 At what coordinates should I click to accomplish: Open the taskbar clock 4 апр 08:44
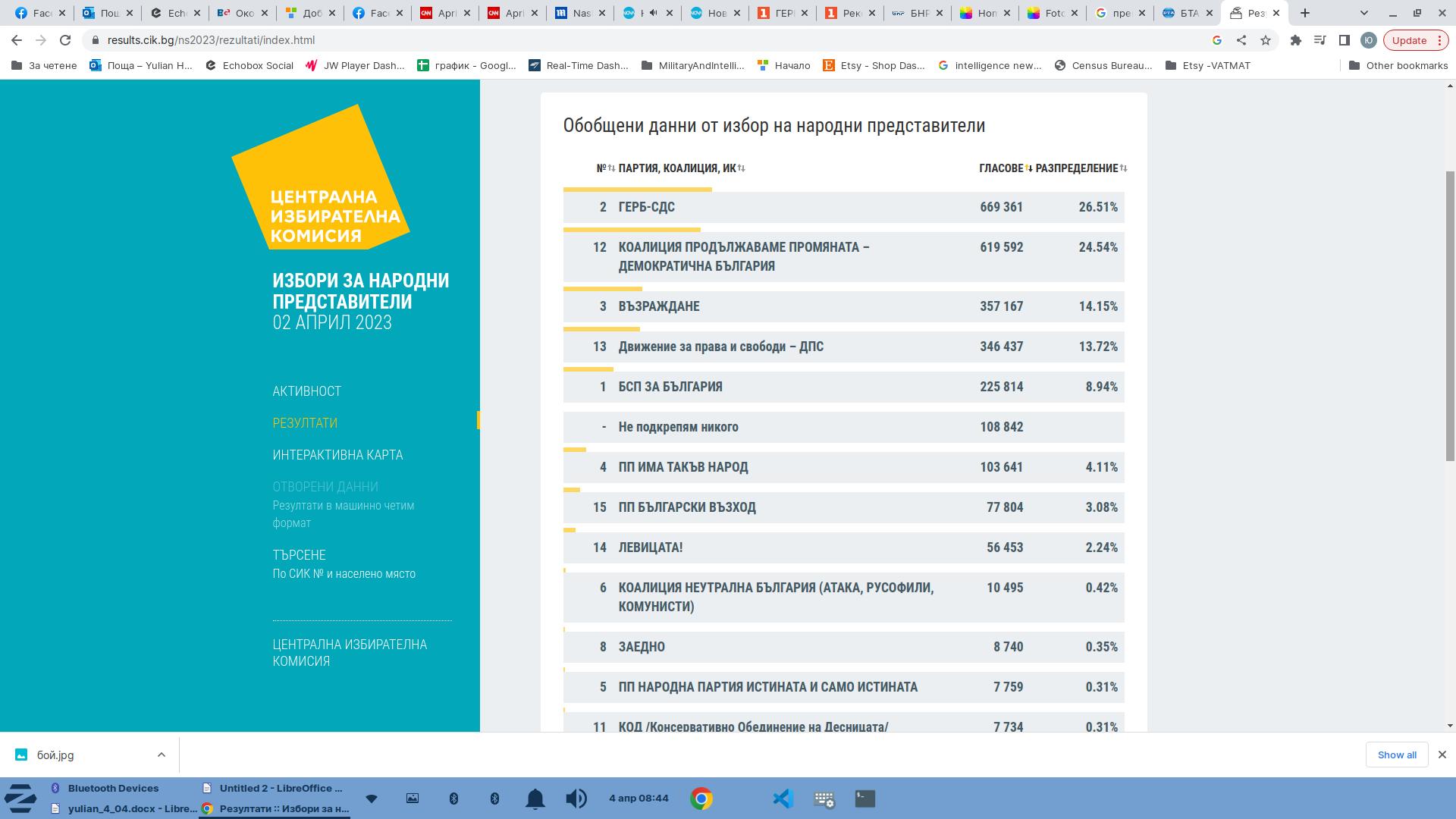click(639, 799)
